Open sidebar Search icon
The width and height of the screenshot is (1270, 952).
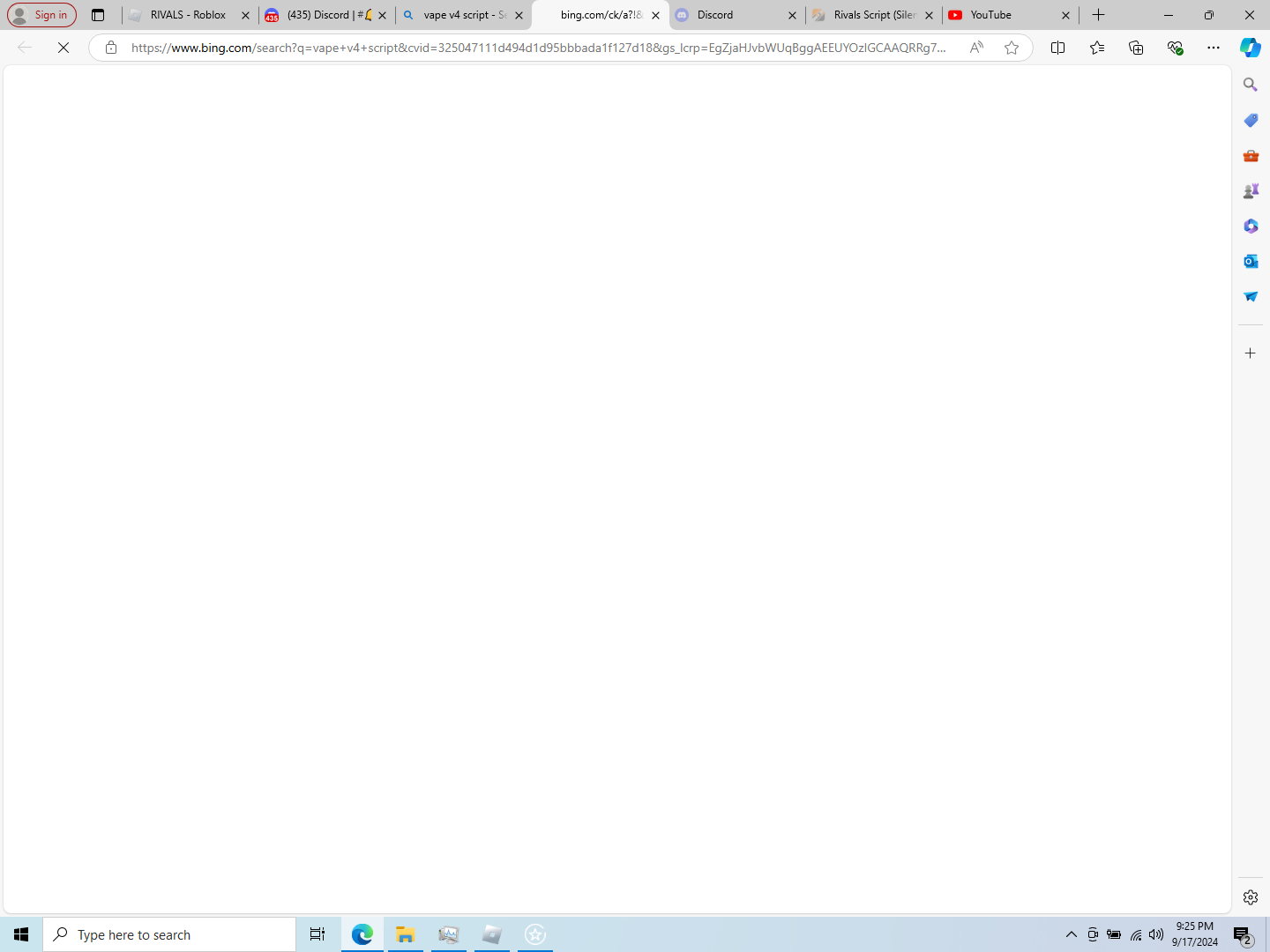coord(1251,85)
